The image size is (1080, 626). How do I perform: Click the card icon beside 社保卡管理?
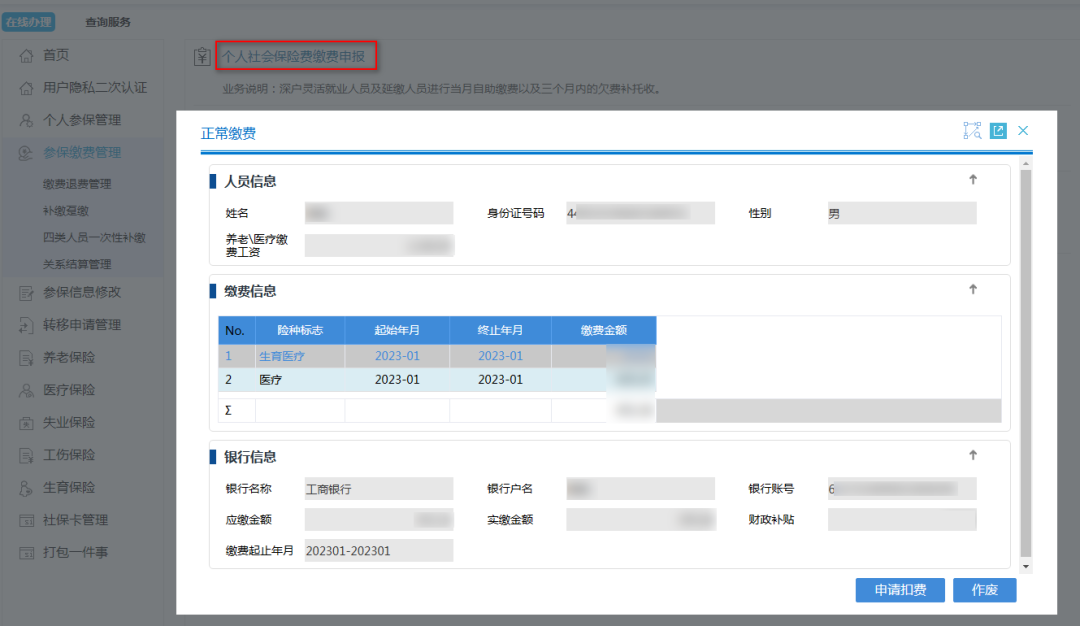click(x=26, y=520)
